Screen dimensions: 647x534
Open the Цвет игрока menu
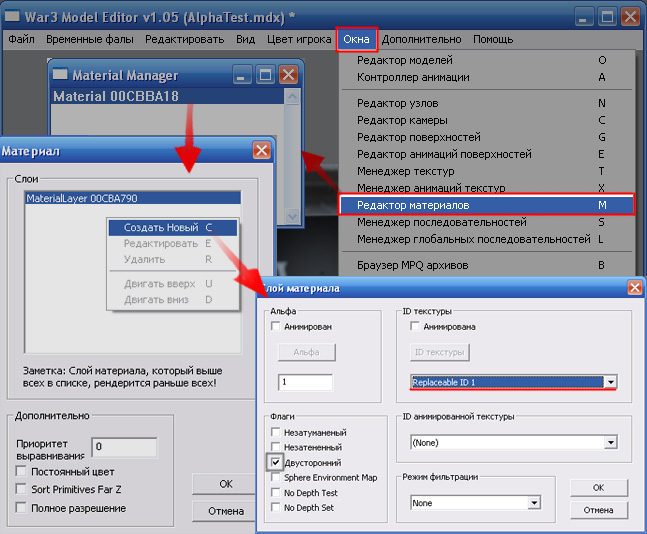[x=299, y=40]
